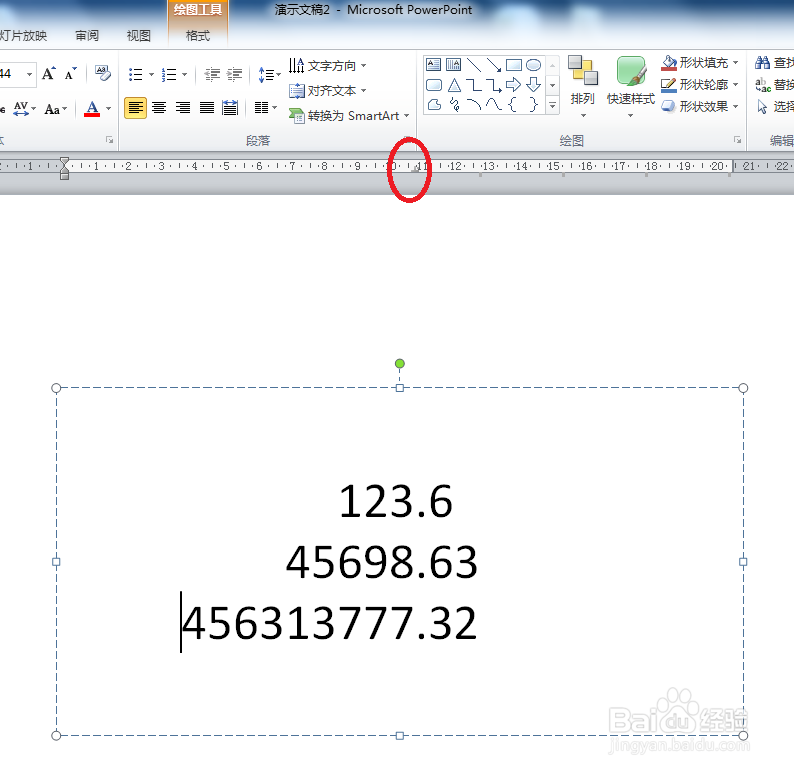Toggle align text right

183,108
